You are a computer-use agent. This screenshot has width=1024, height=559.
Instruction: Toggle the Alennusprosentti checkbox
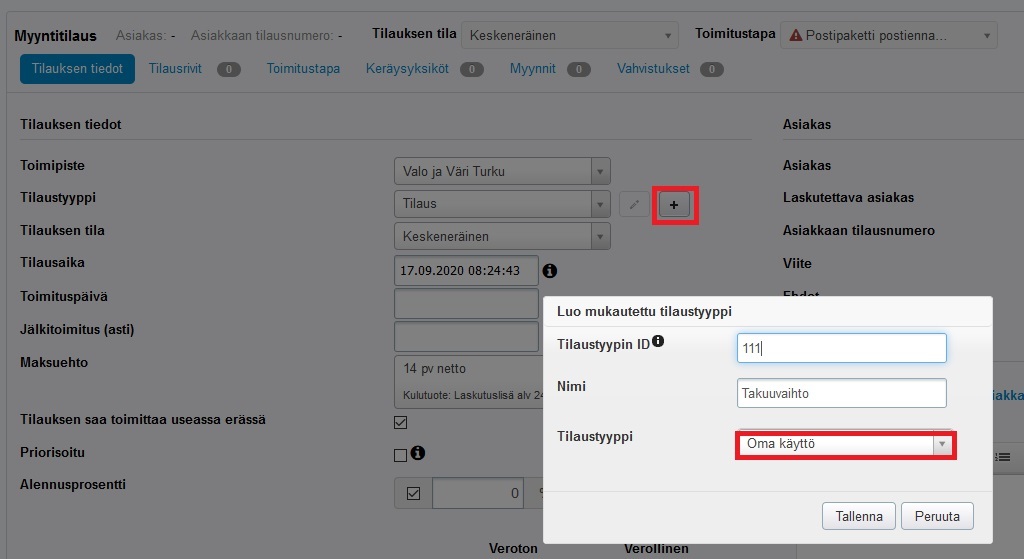click(x=413, y=493)
